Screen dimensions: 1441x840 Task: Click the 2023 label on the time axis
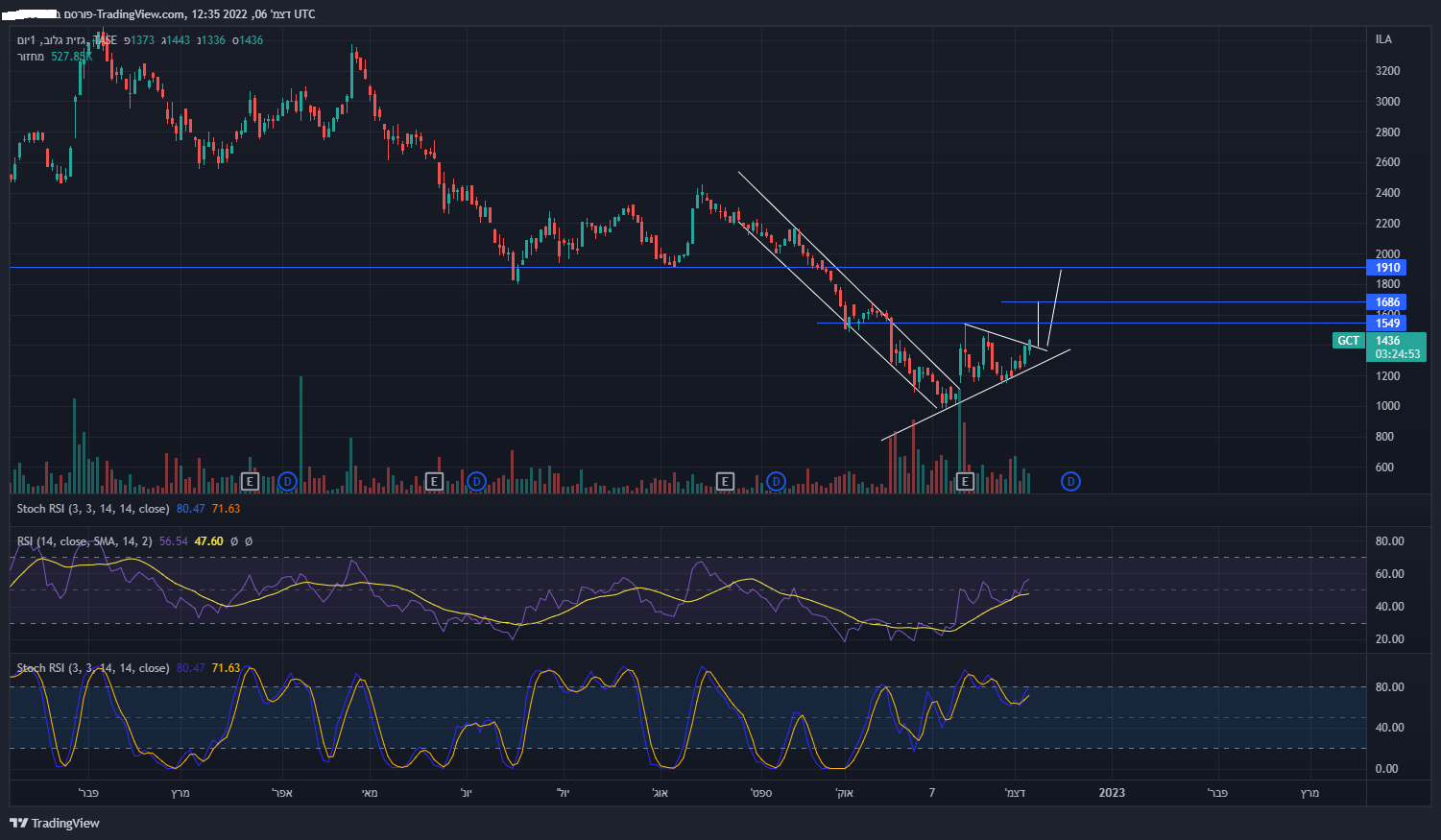[x=1112, y=792]
